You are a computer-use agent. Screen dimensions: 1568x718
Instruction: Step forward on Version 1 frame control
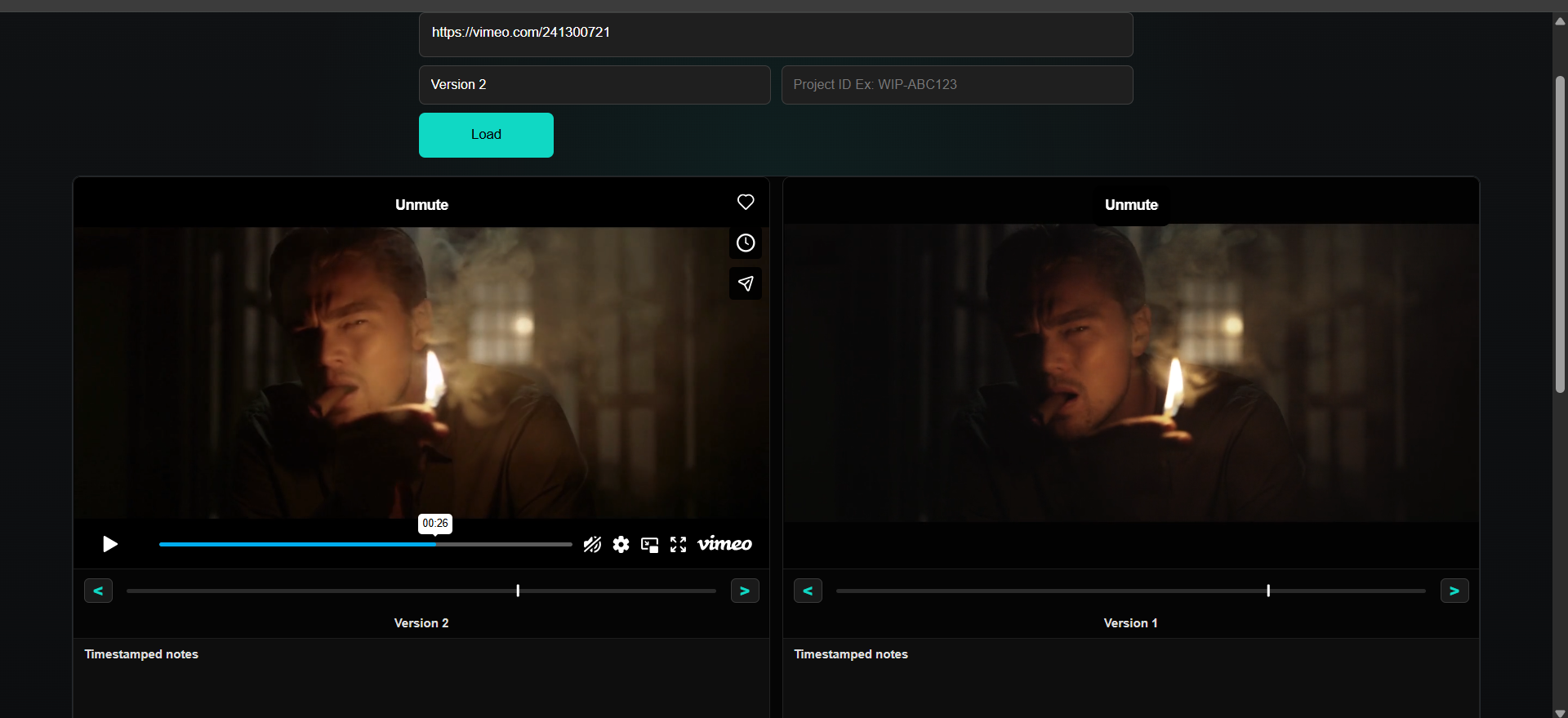[1454, 591]
